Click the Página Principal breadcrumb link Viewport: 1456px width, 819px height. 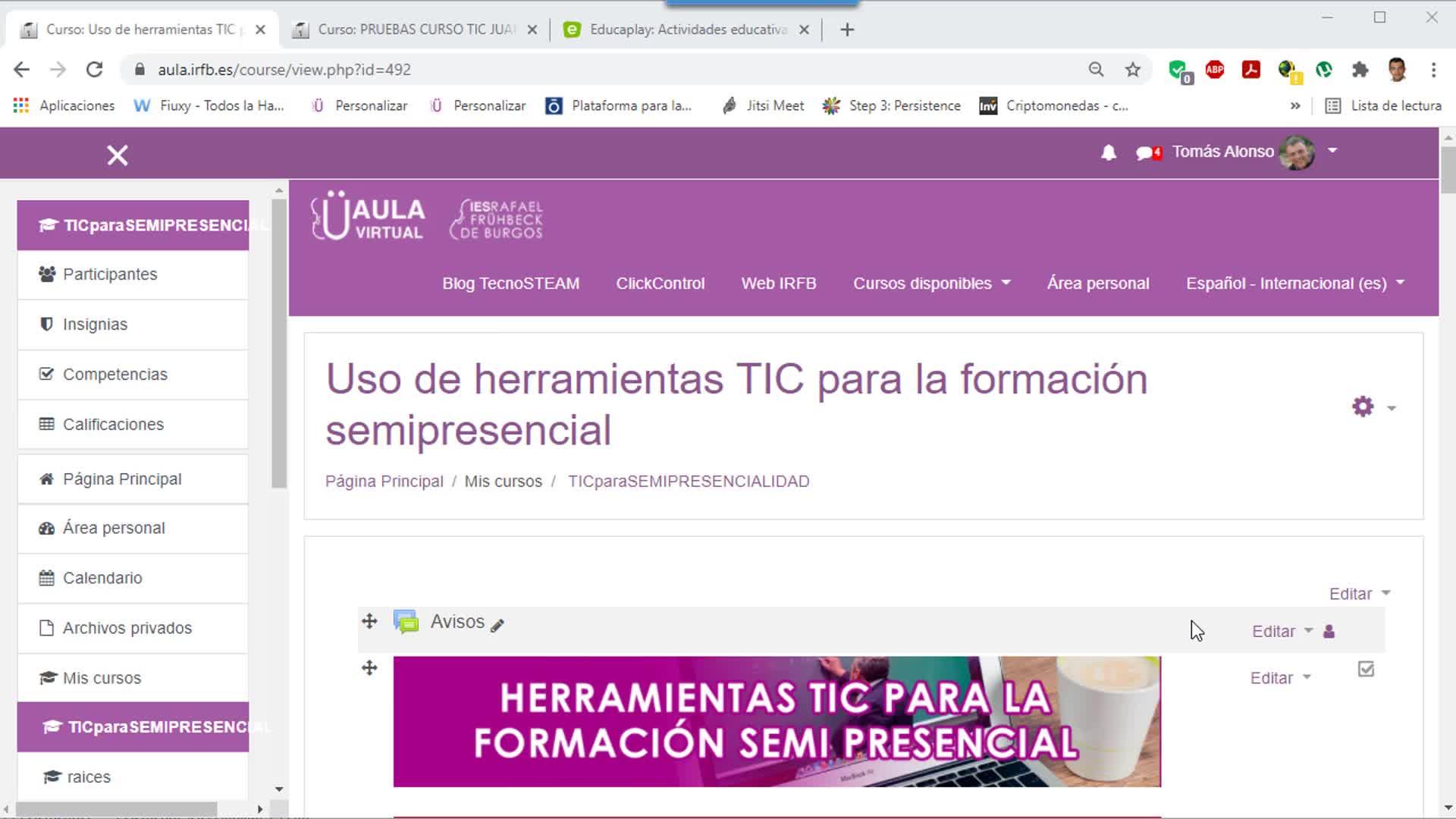384,482
